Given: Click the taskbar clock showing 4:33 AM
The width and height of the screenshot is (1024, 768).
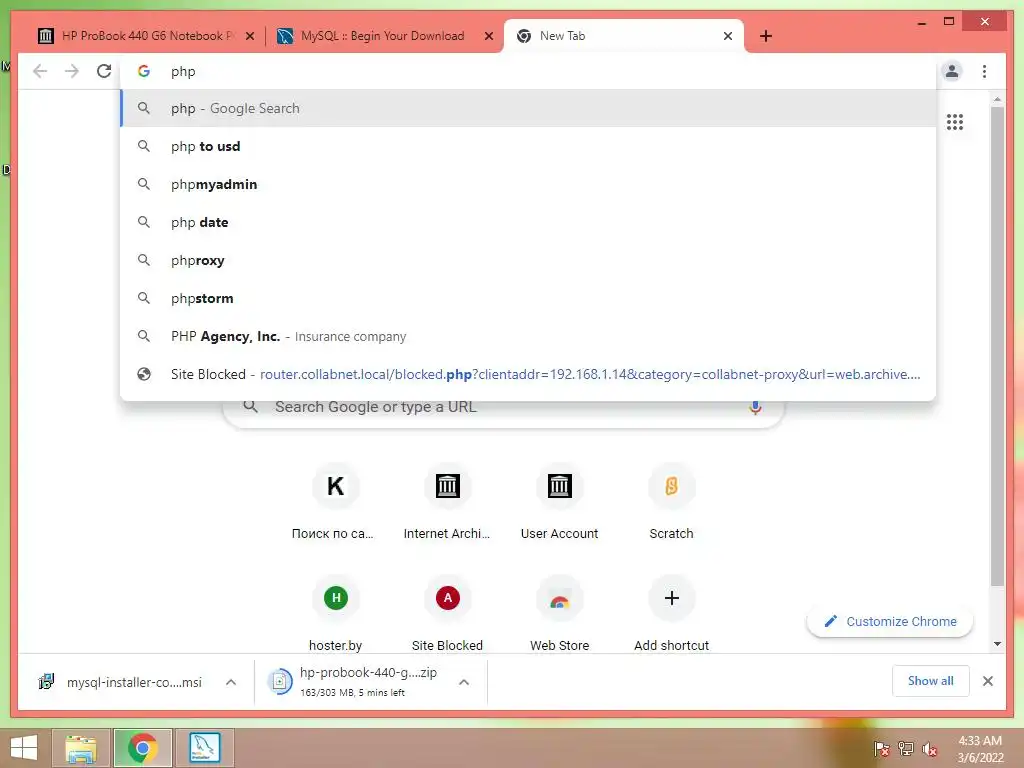Looking at the screenshot, I should point(980,749).
